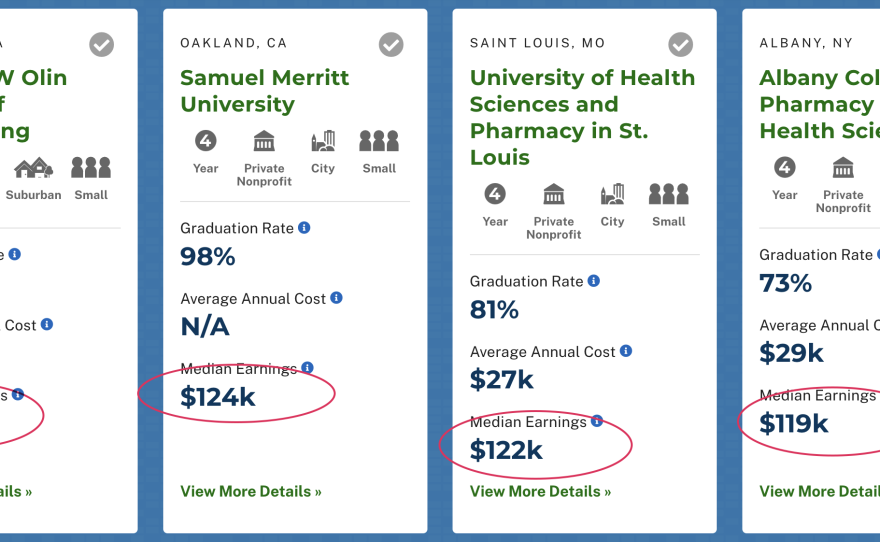This screenshot has width=880, height=542.
Task: Click Average Annual Cost info icon on Samuel Merritt card
Action: (x=336, y=298)
